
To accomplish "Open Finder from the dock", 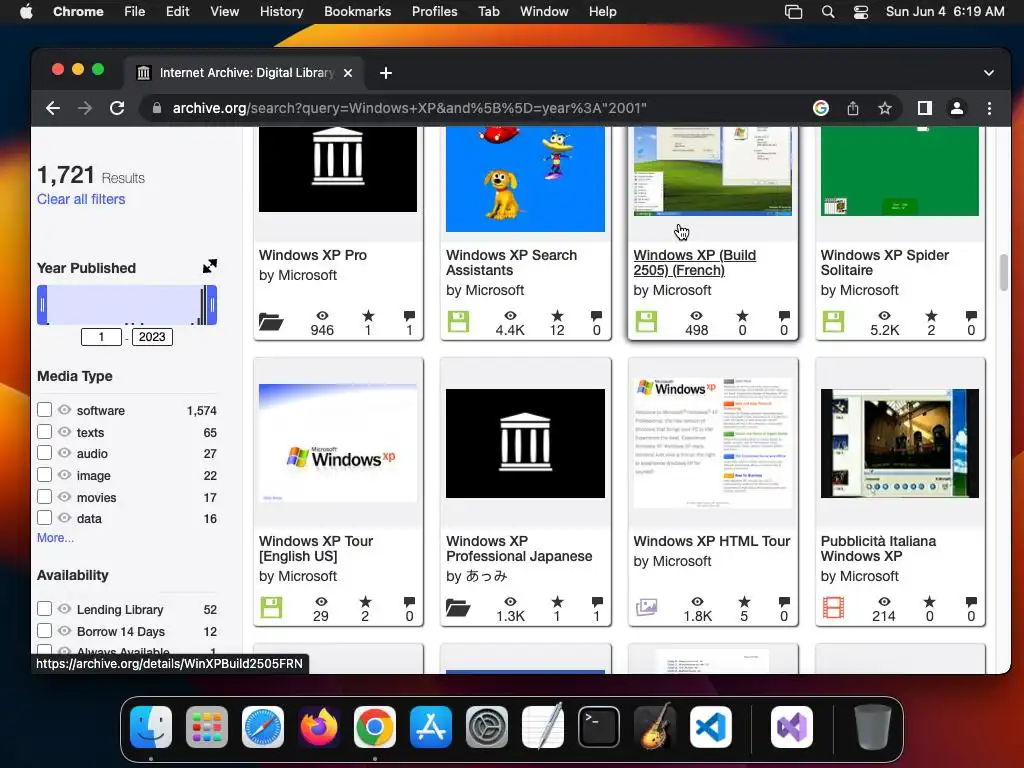I will tap(151, 727).
